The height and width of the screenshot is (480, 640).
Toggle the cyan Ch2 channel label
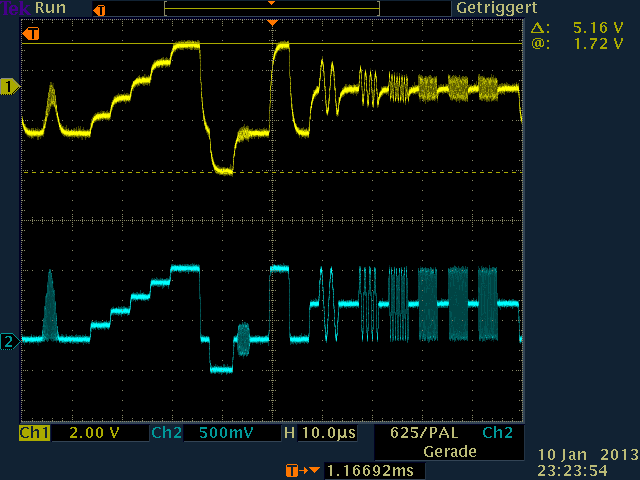click(x=166, y=433)
